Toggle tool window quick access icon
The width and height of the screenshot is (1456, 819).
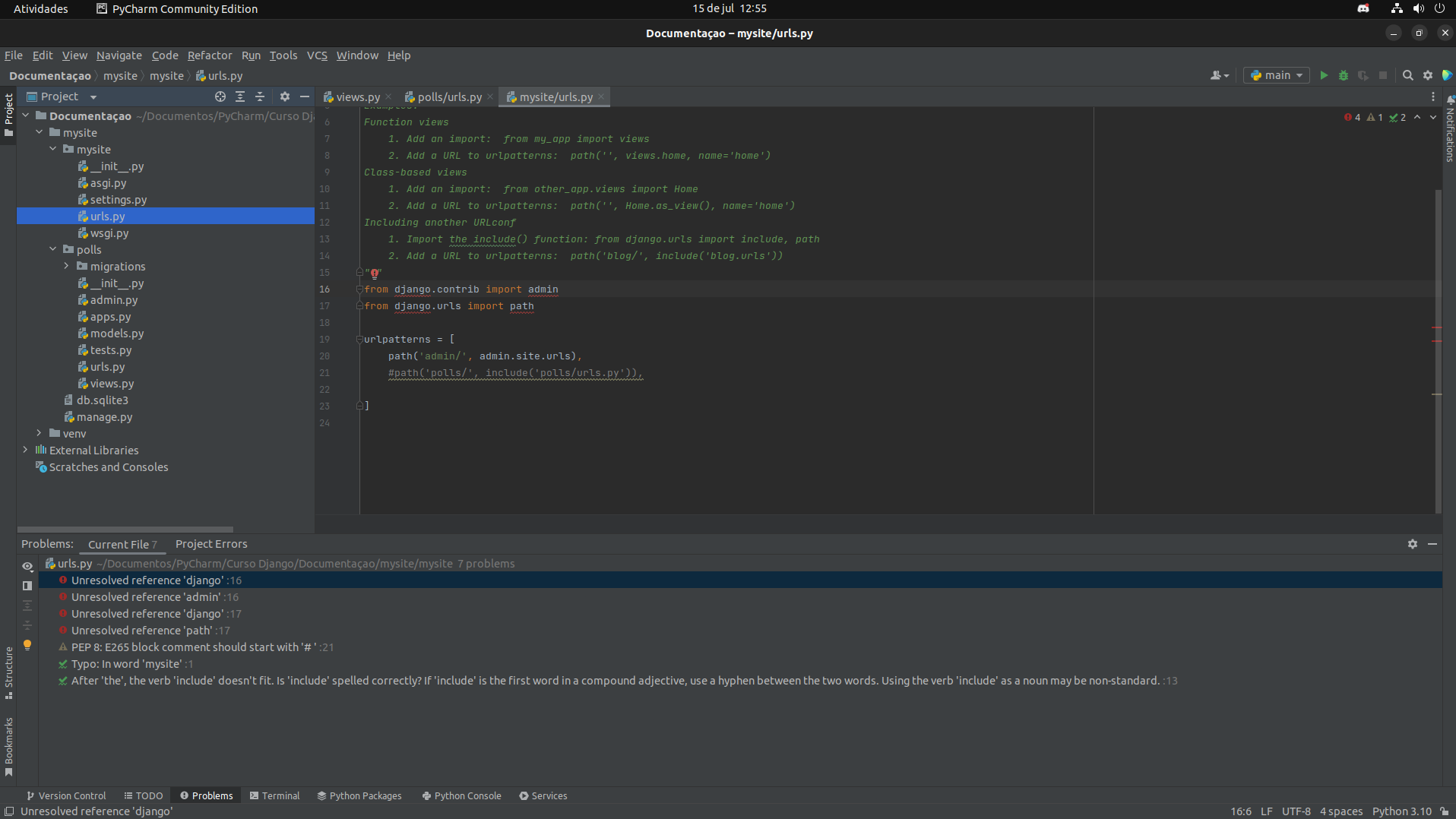tap(9, 811)
